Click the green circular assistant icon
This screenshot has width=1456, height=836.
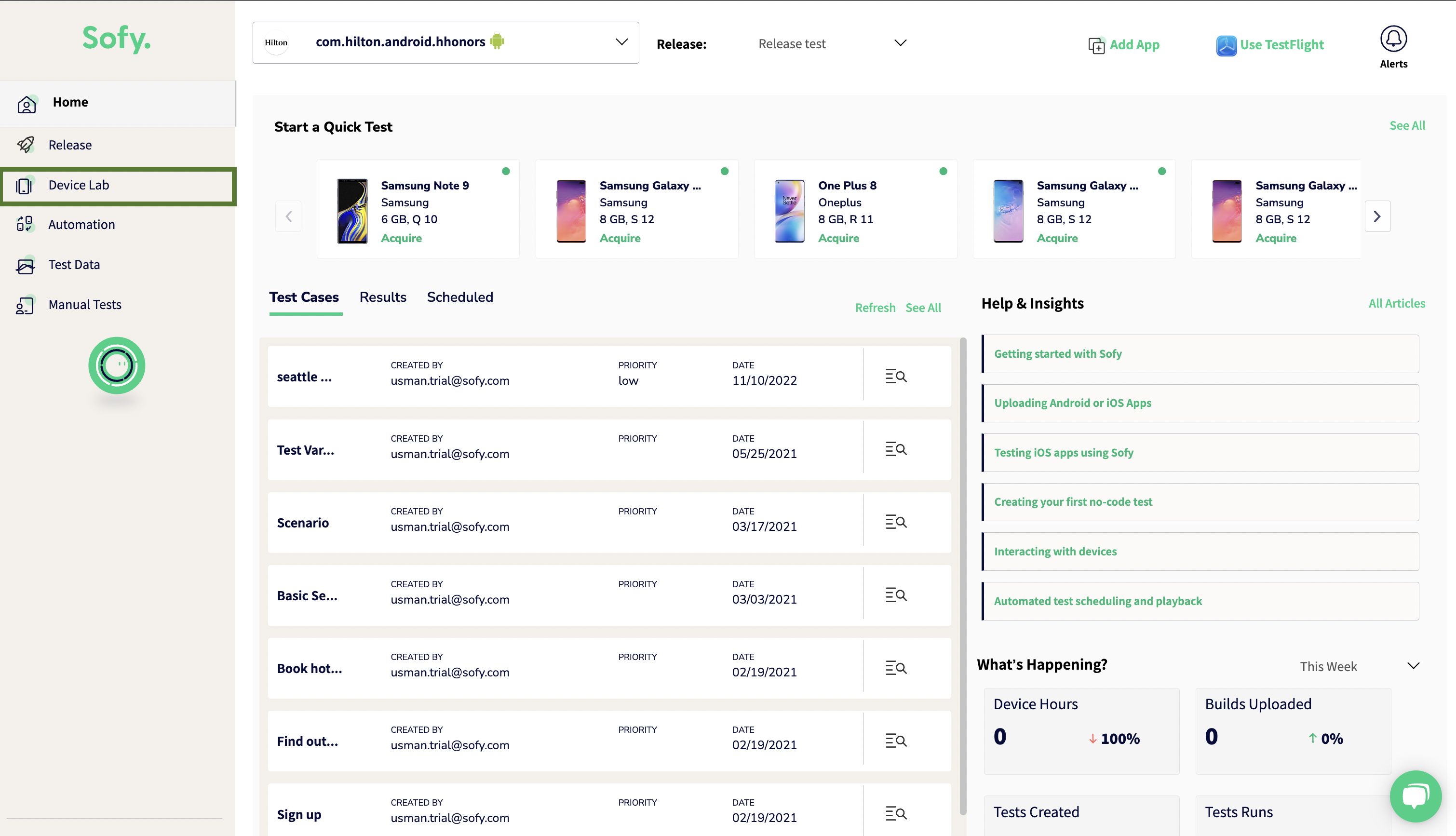(117, 365)
